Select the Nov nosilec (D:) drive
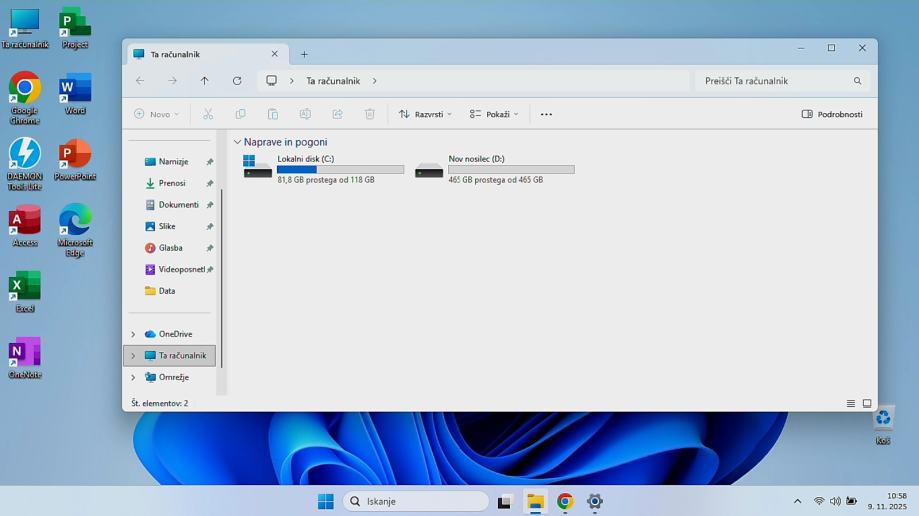The width and height of the screenshot is (919, 516). click(495, 169)
